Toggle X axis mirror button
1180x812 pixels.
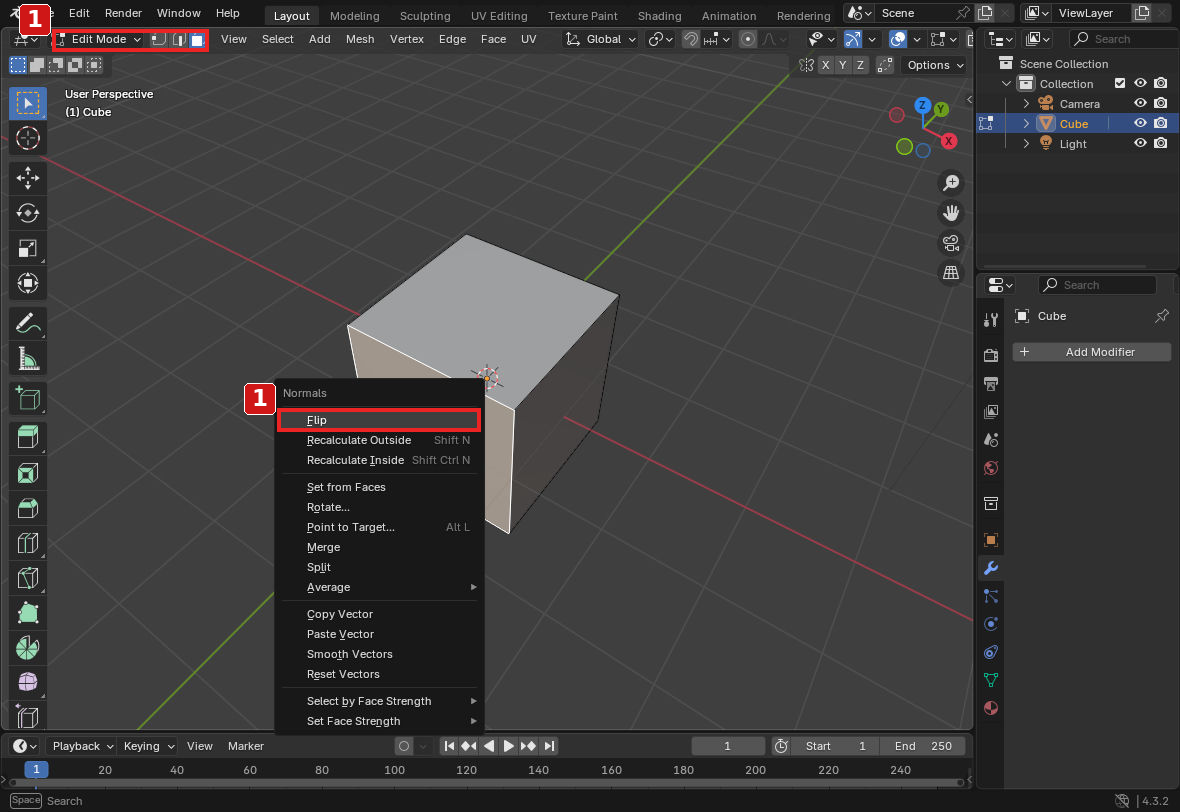pyautogui.click(x=826, y=65)
